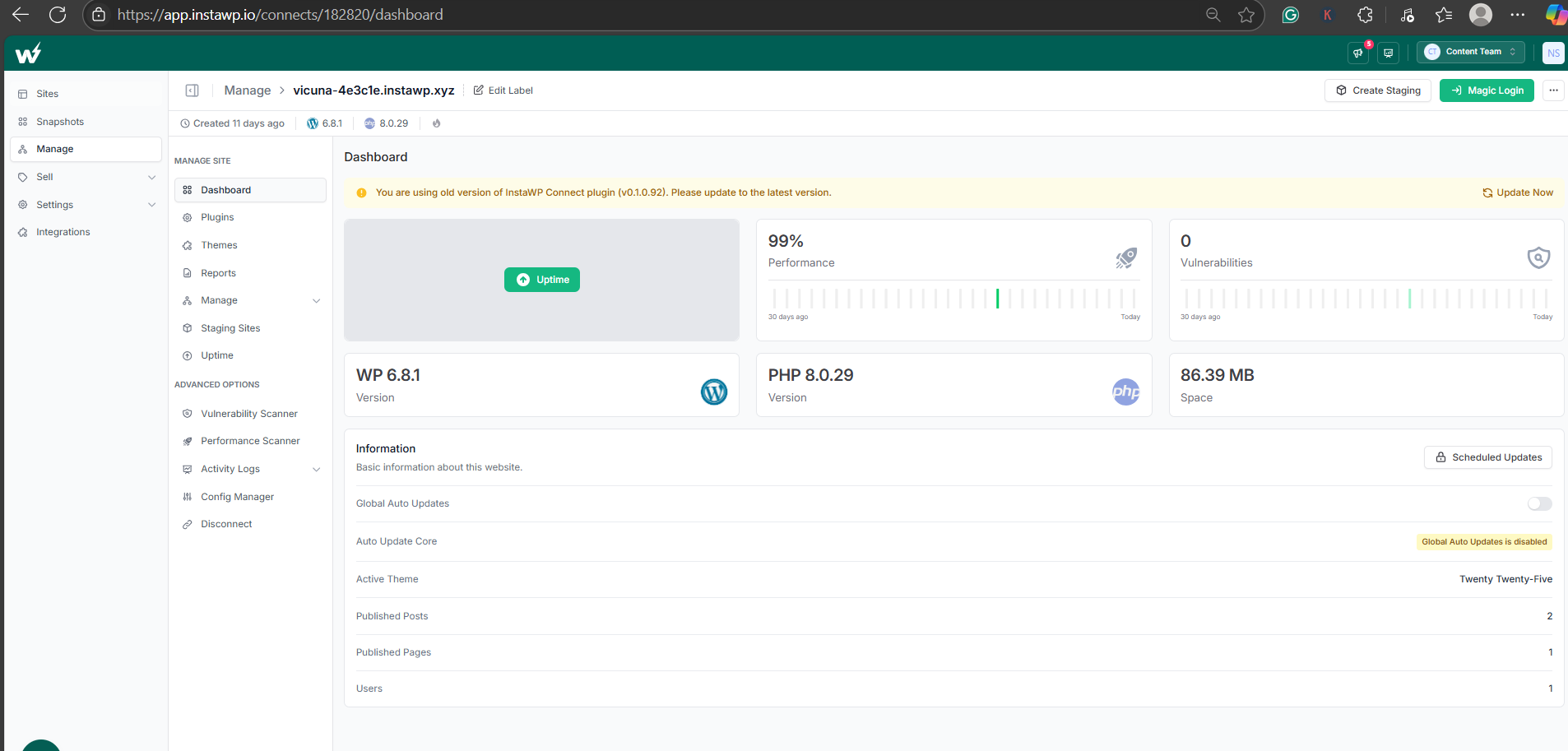Open Snapshots in left sidebar
The image size is (1568, 751).
(x=86, y=122)
